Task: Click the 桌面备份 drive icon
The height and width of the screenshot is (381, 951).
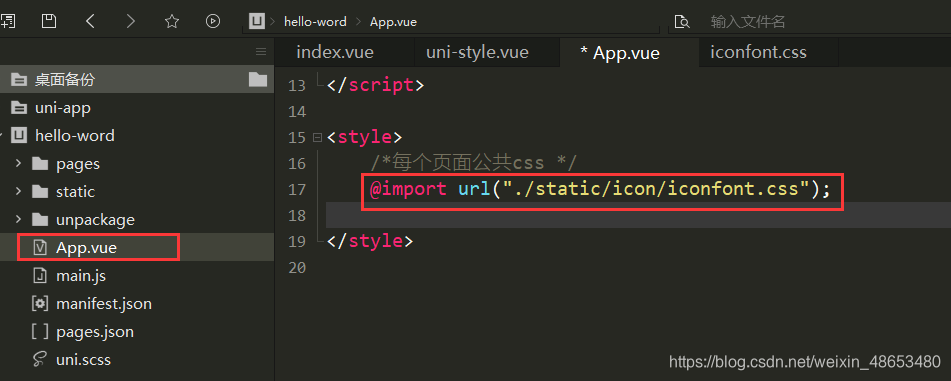Action: (19, 79)
